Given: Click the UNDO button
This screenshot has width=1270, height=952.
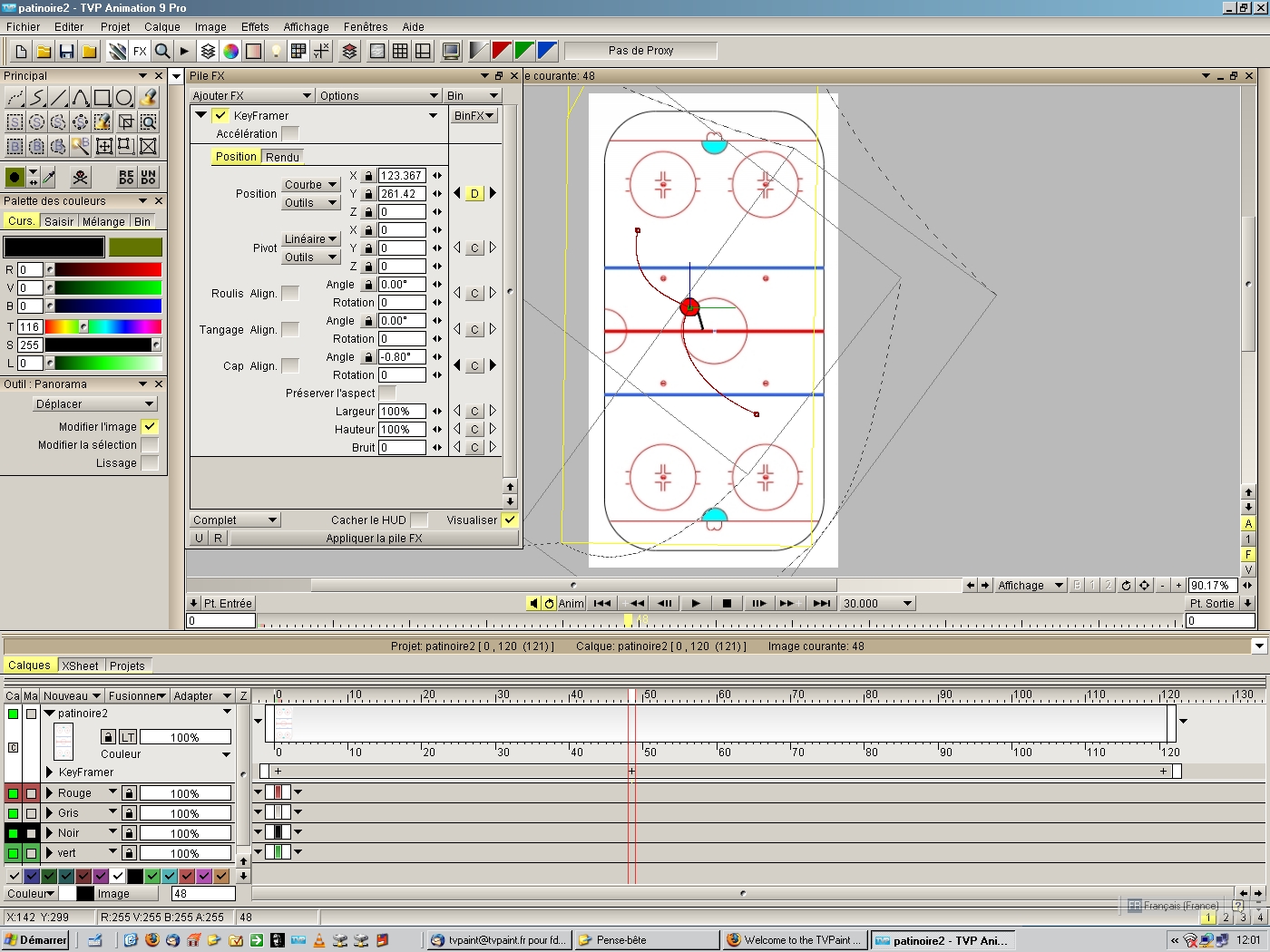Looking at the screenshot, I should [149, 178].
